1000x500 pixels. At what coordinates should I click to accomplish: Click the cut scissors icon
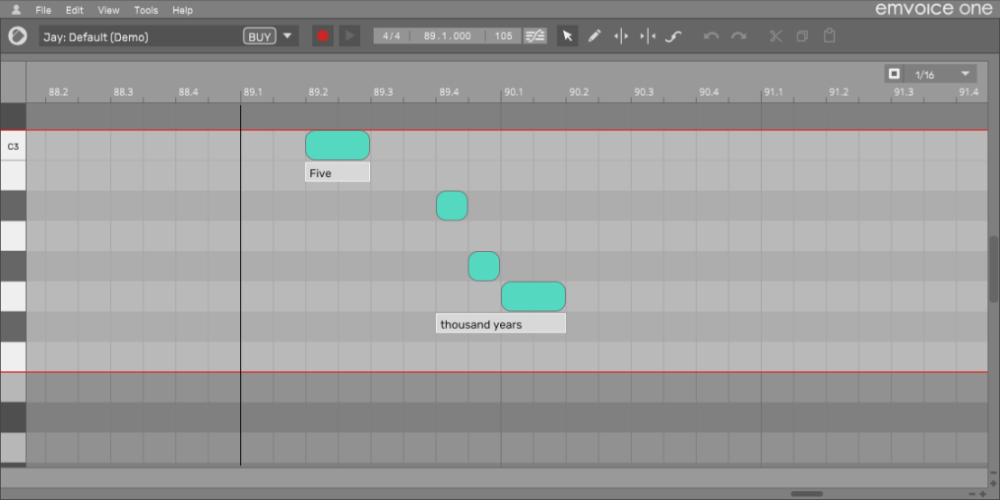[776, 36]
